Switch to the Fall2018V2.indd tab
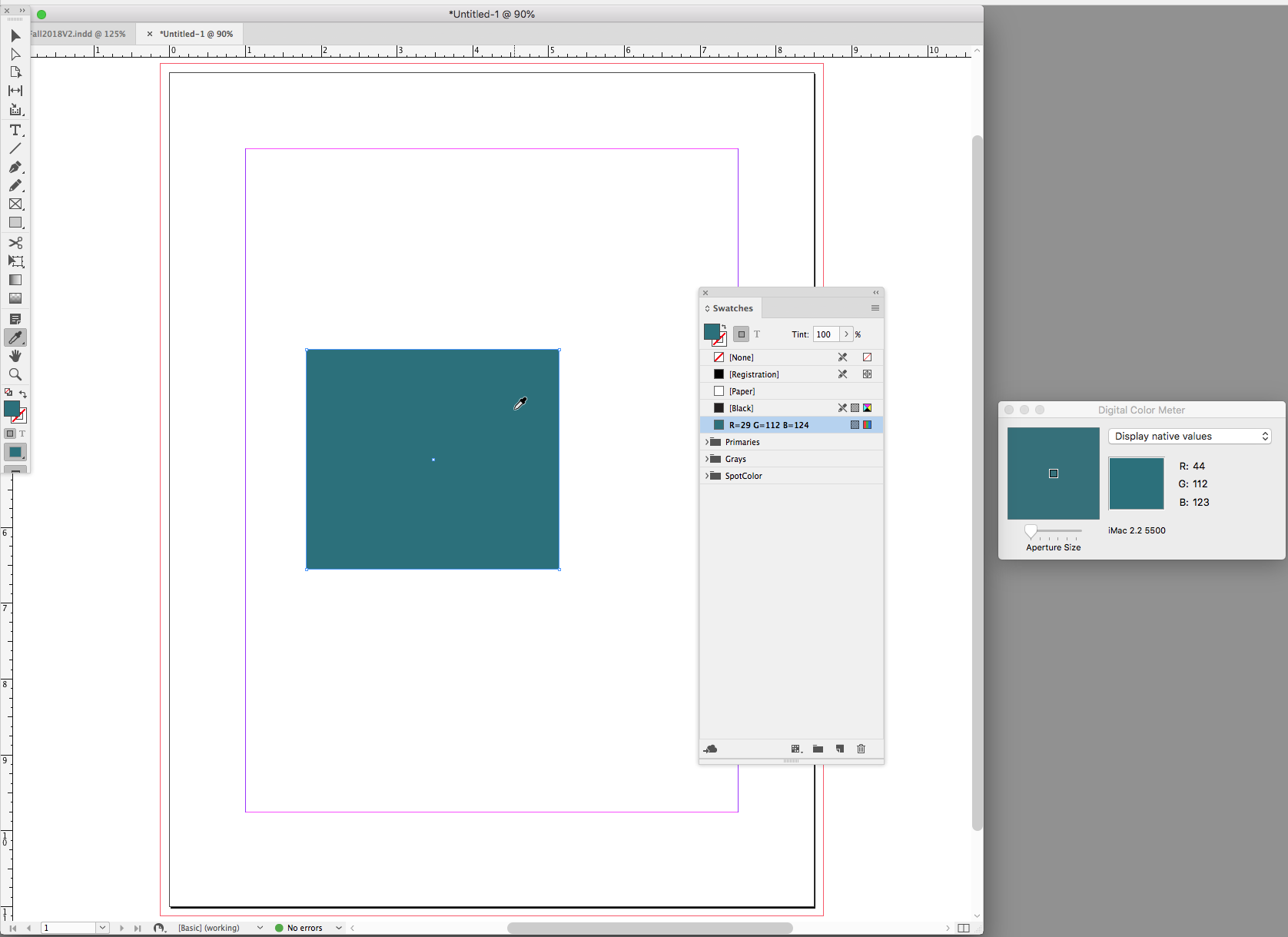The width and height of the screenshot is (1288, 937). 77,33
